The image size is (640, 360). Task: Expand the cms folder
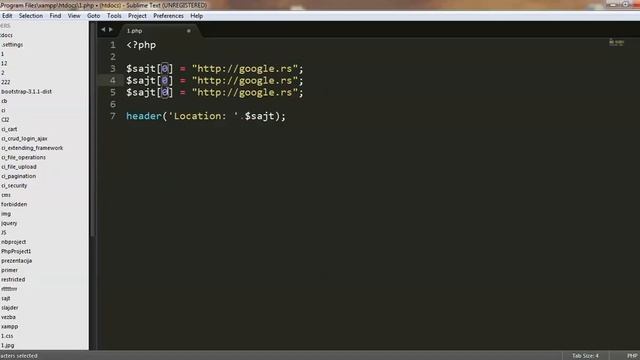(6, 195)
